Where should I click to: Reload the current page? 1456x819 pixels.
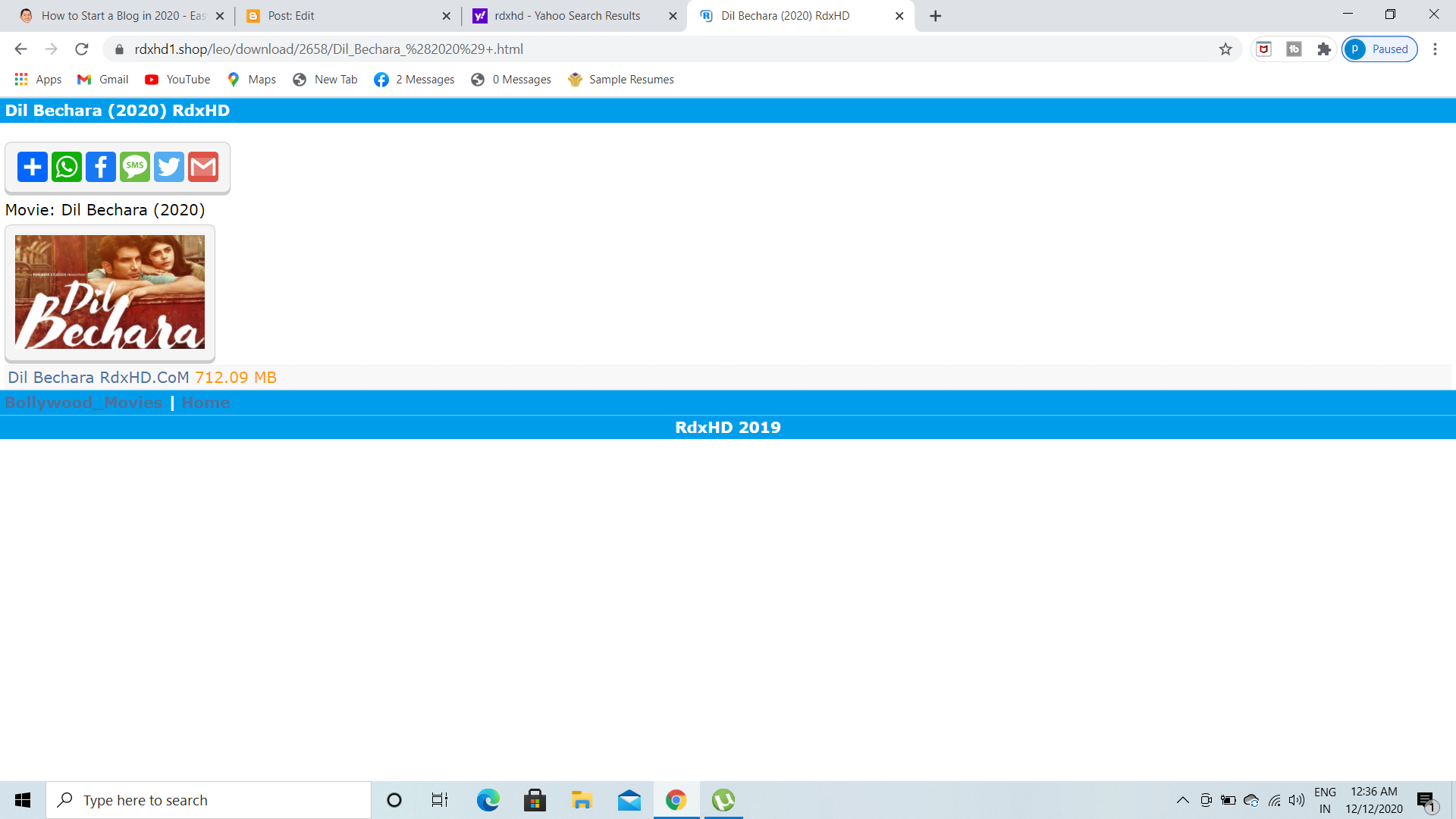(x=82, y=49)
